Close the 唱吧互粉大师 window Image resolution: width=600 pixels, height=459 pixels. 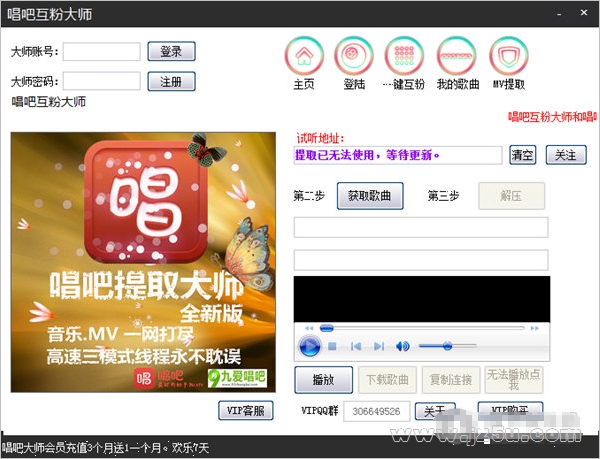[584, 13]
